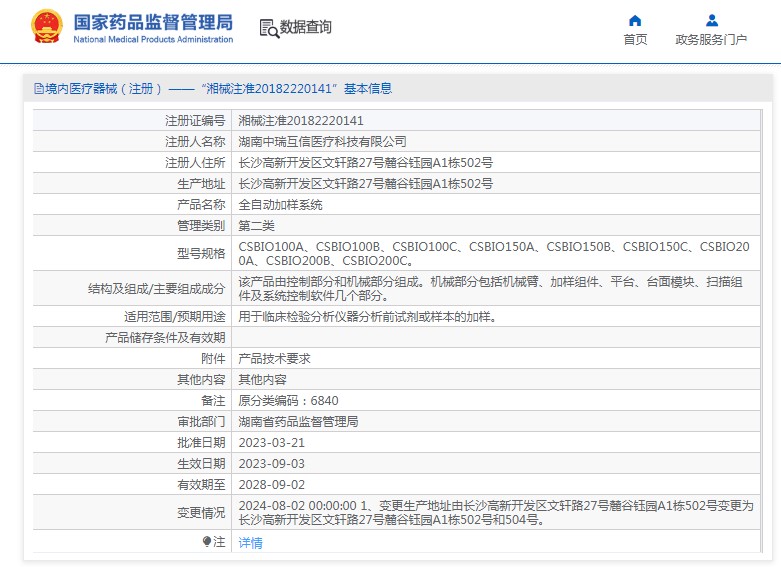This screenshot has height=567, width=781.
Task: Click the user icon above 政务服务门户
Action: tap(712, 20)
